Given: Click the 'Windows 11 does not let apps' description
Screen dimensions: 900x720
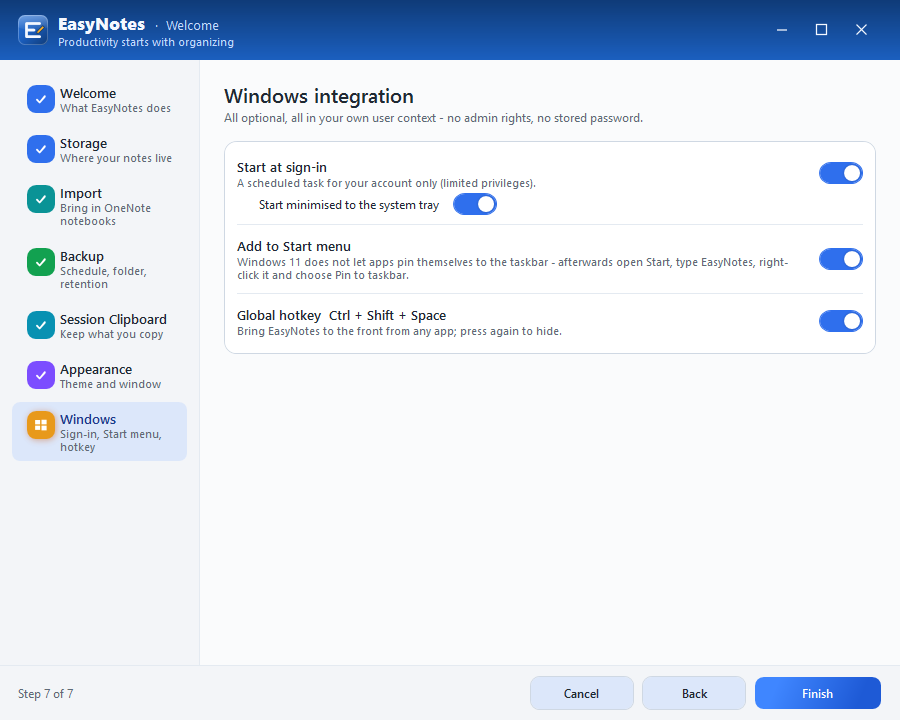Looking at the screenshot, I should pos(513,269).
